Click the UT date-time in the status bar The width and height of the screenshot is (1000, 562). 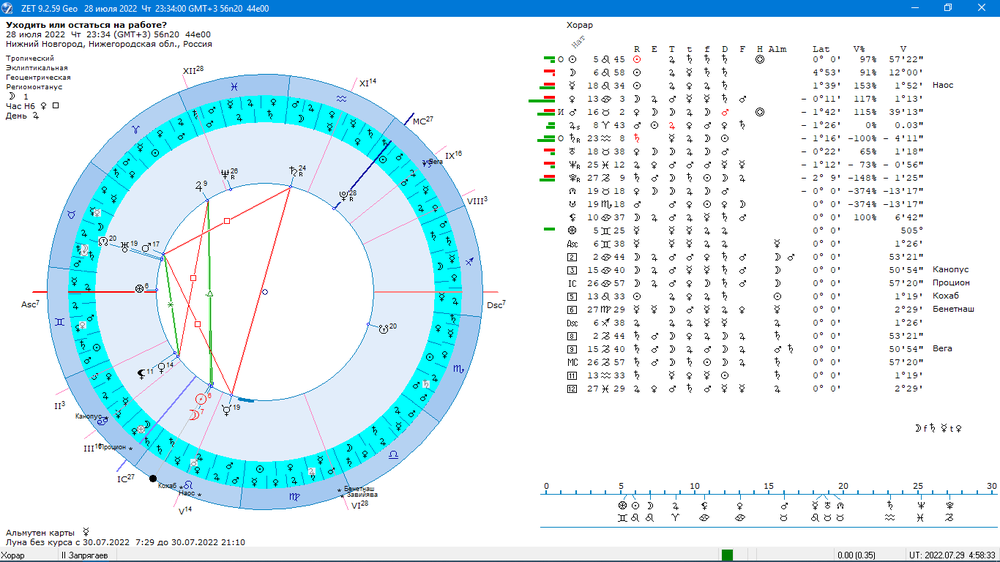coord(952,556)
